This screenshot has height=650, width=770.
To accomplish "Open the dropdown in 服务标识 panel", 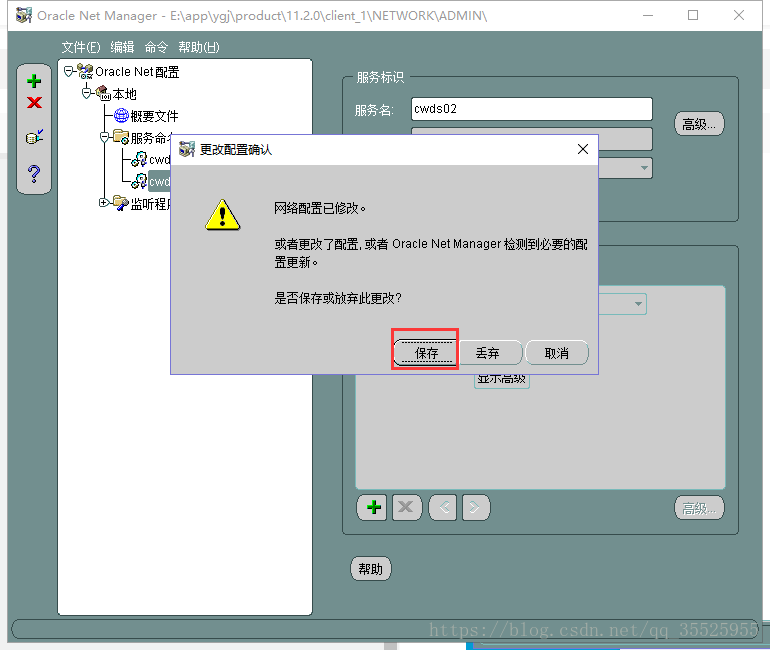I will point(644,168).
